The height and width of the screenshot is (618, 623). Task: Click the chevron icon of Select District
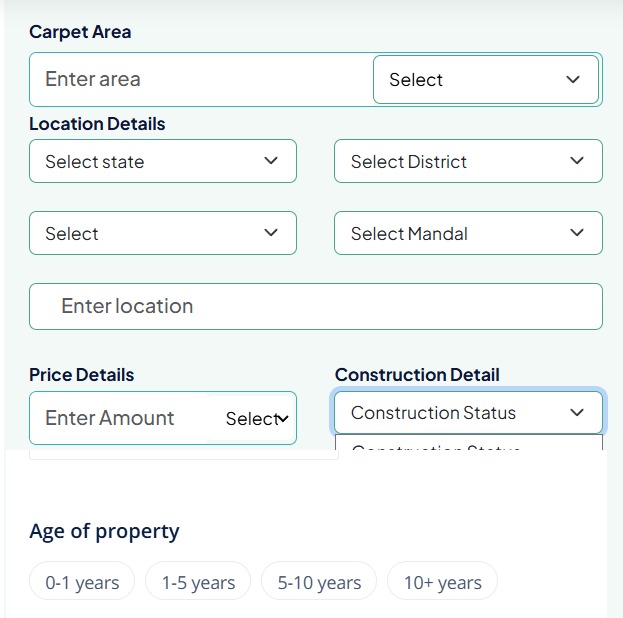pos(577,161)
